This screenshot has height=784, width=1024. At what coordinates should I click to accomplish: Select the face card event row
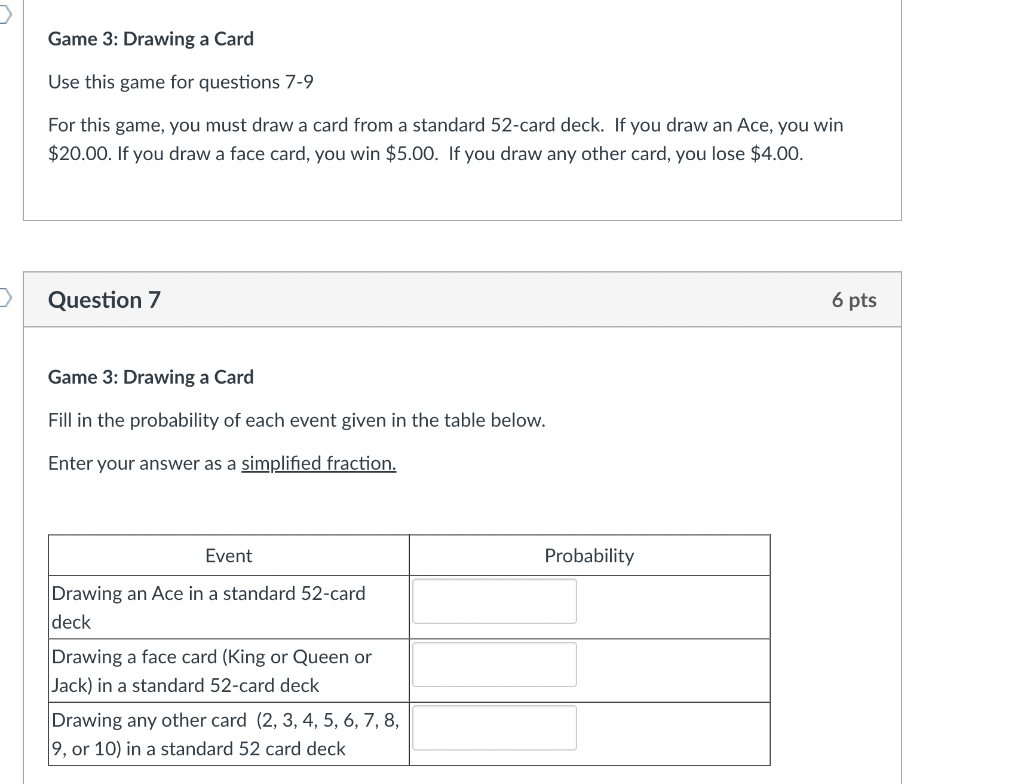click(228, 670)
